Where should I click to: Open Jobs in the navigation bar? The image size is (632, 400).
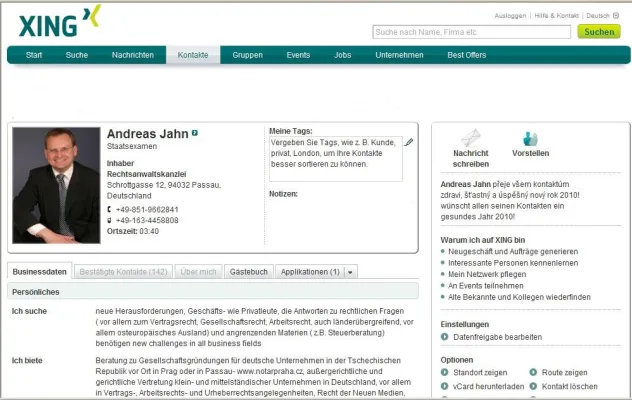[x=343, y=55]
